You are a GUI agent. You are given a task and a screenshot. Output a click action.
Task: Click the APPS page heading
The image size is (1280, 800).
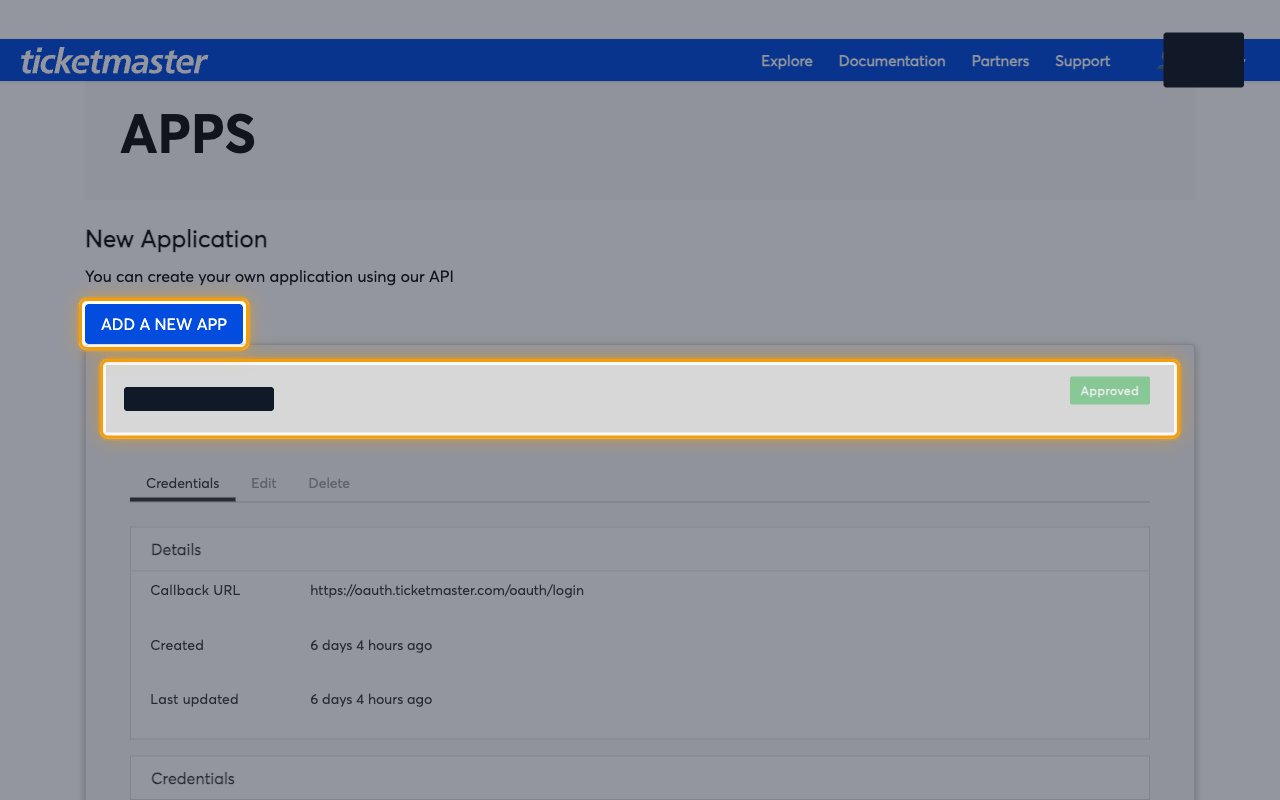(x=188, y=134)
